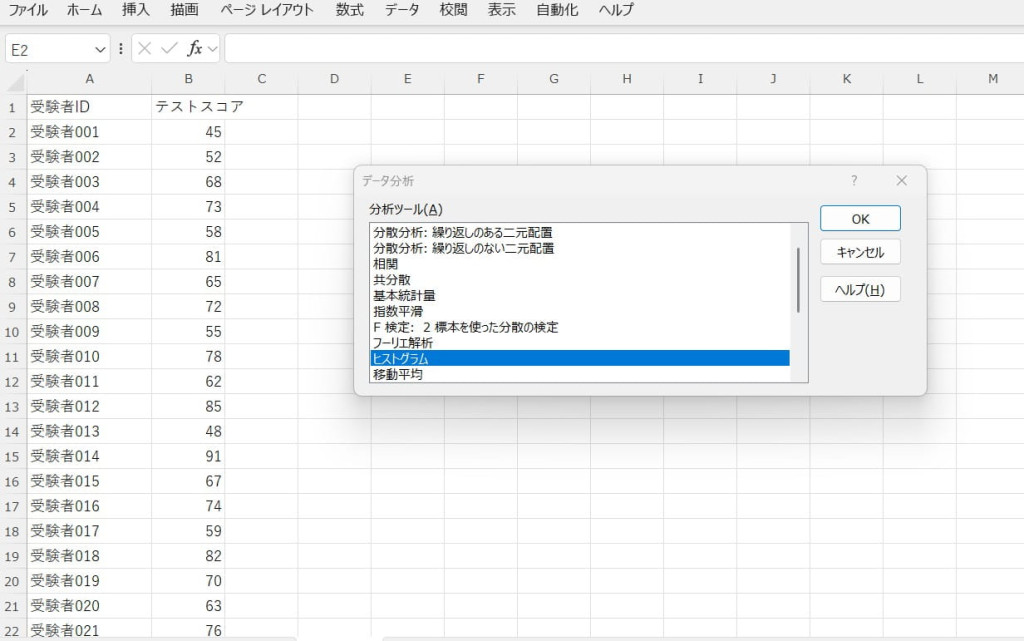Select 移動平均 from the tool list
Screen dimensions: 1024x641
(398, 374)
